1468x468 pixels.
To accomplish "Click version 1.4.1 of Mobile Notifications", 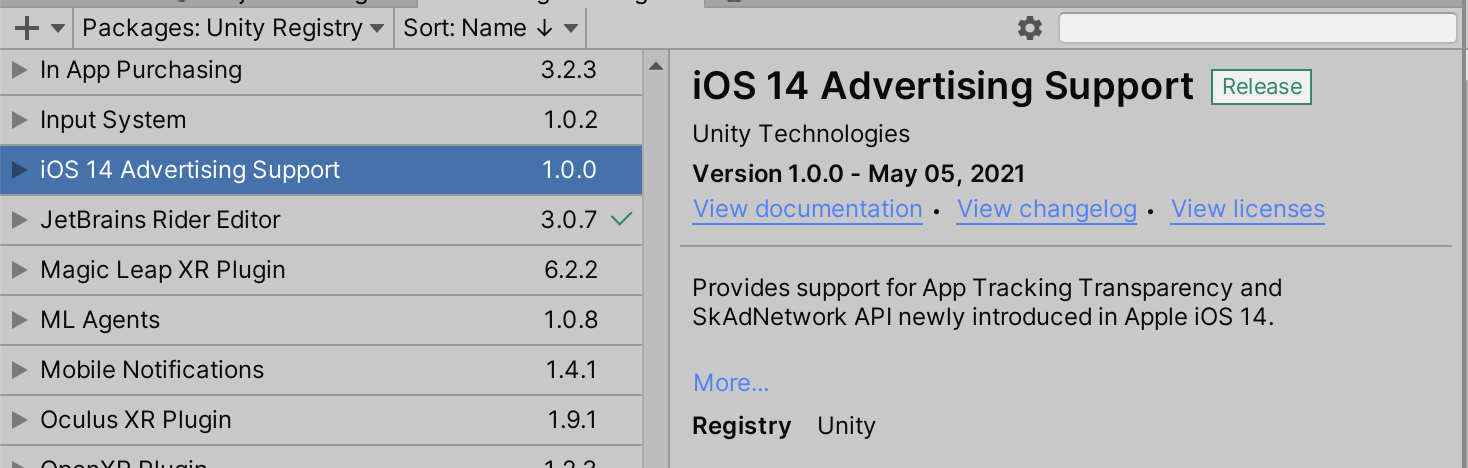I will click(571, 370).
